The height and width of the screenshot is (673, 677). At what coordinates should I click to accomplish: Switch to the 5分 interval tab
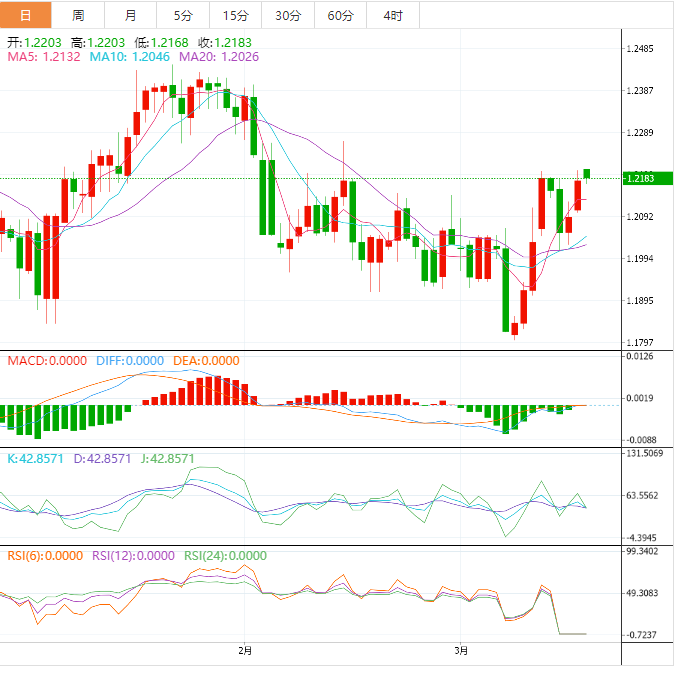tap(183, 15)
